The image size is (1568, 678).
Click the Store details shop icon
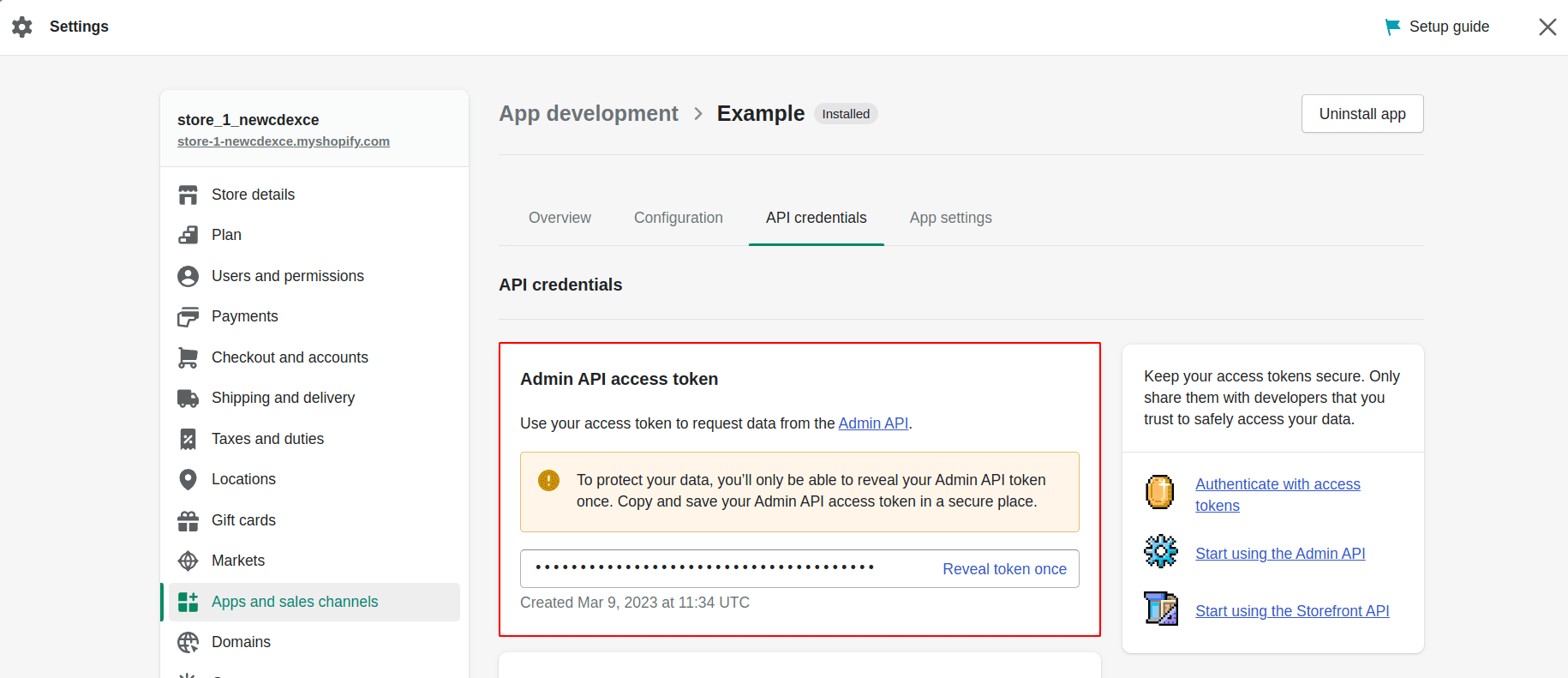pyautogui.click(x=188, y=195)
